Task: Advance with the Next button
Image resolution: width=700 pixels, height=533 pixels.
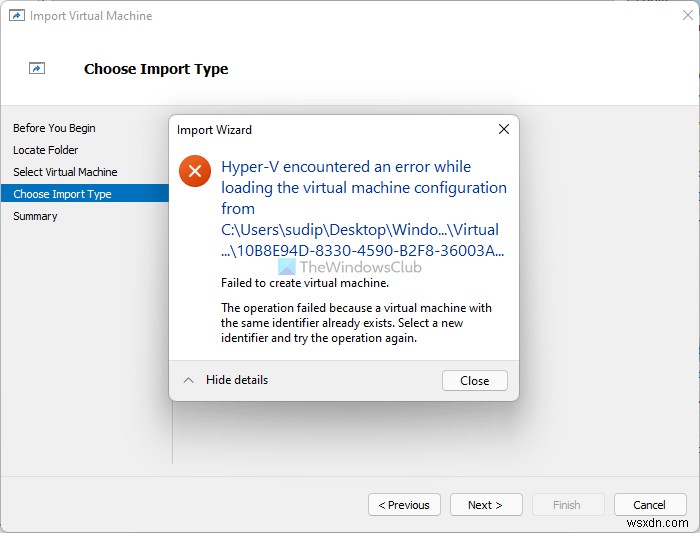Action: [485, 505]
